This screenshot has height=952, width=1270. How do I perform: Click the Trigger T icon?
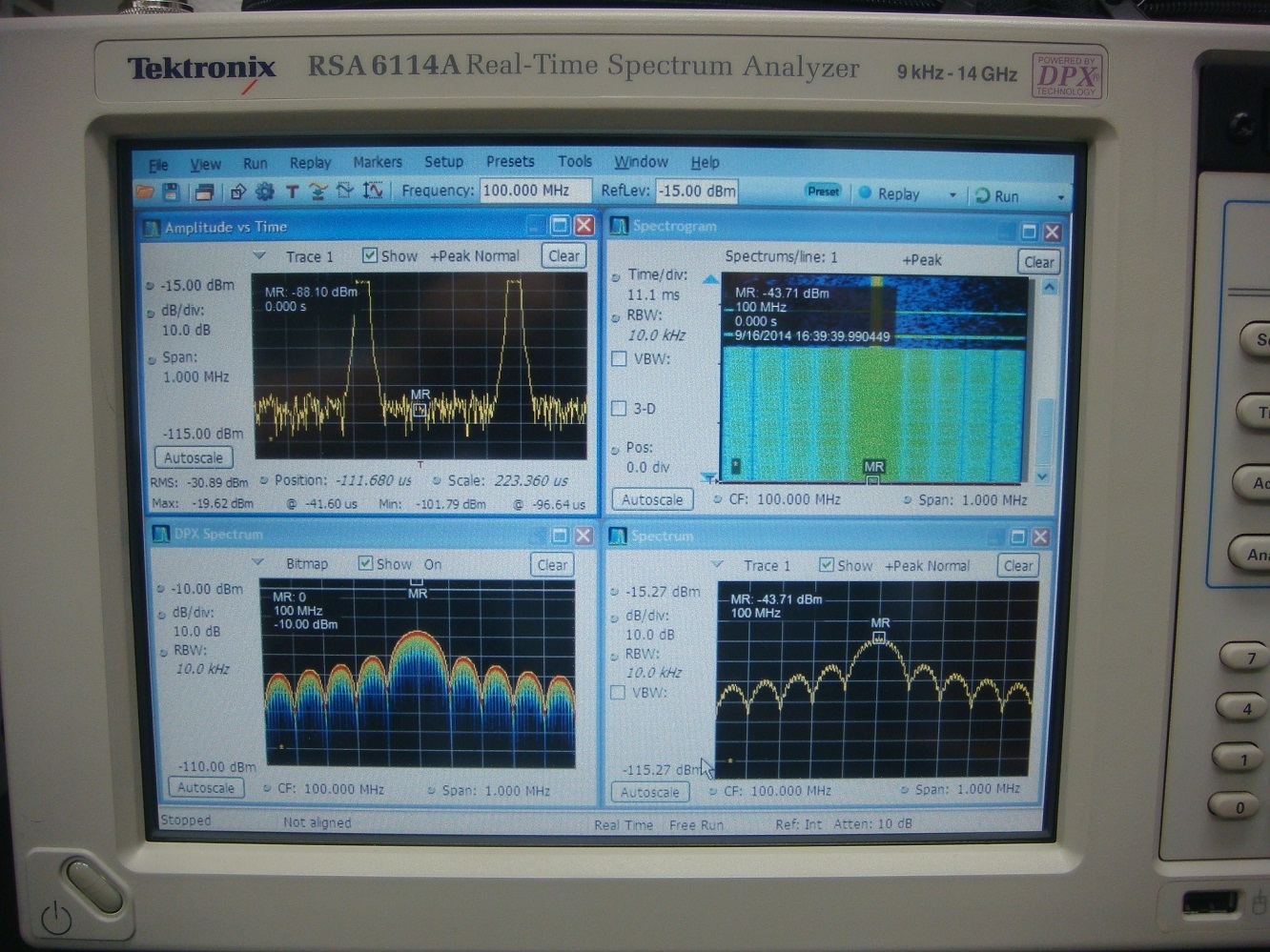(x=292, y=192)
